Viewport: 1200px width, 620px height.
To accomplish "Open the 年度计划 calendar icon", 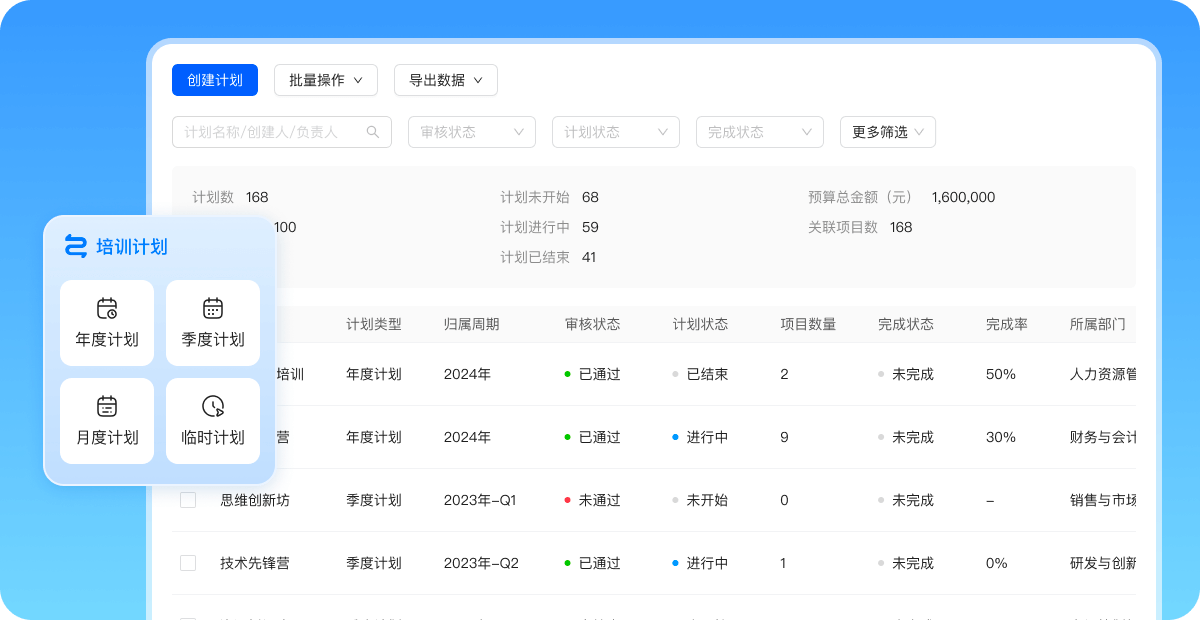I will coord(107,308).
